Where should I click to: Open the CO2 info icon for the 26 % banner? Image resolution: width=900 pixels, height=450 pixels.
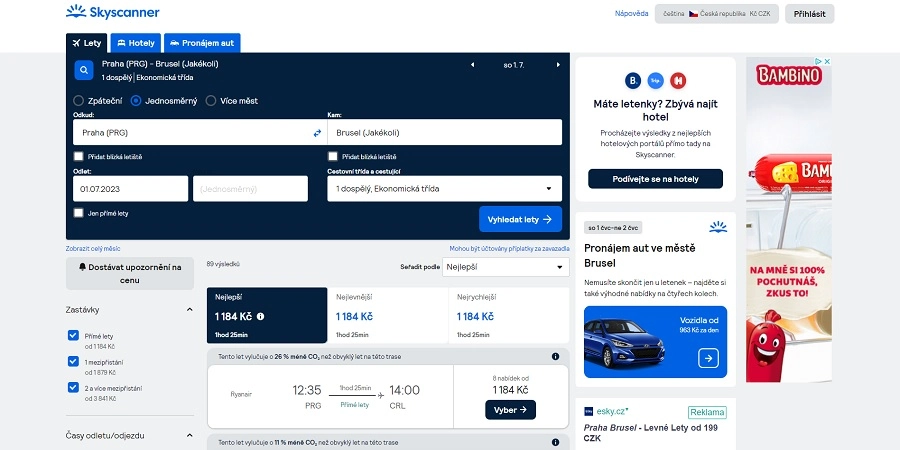pyautogui.click(x=555, y=356)
